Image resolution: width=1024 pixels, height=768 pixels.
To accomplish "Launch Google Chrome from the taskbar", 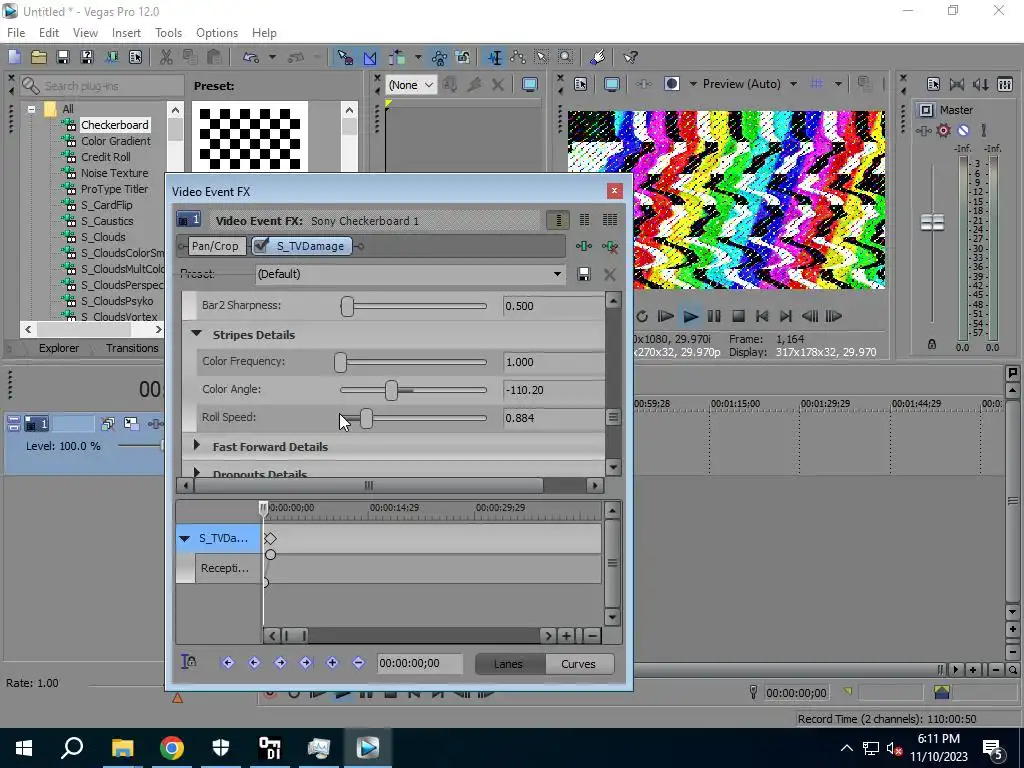I will pyautogui.click(x=172, y=748).
